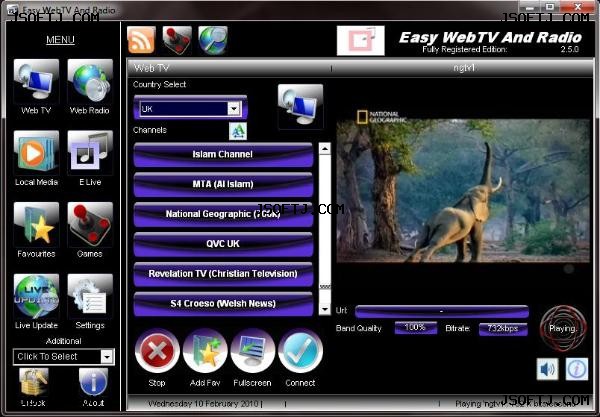This screenshot has height=417, width=600.
Task: Click the Bitrate 732kbps value
Action: [503, 329]
